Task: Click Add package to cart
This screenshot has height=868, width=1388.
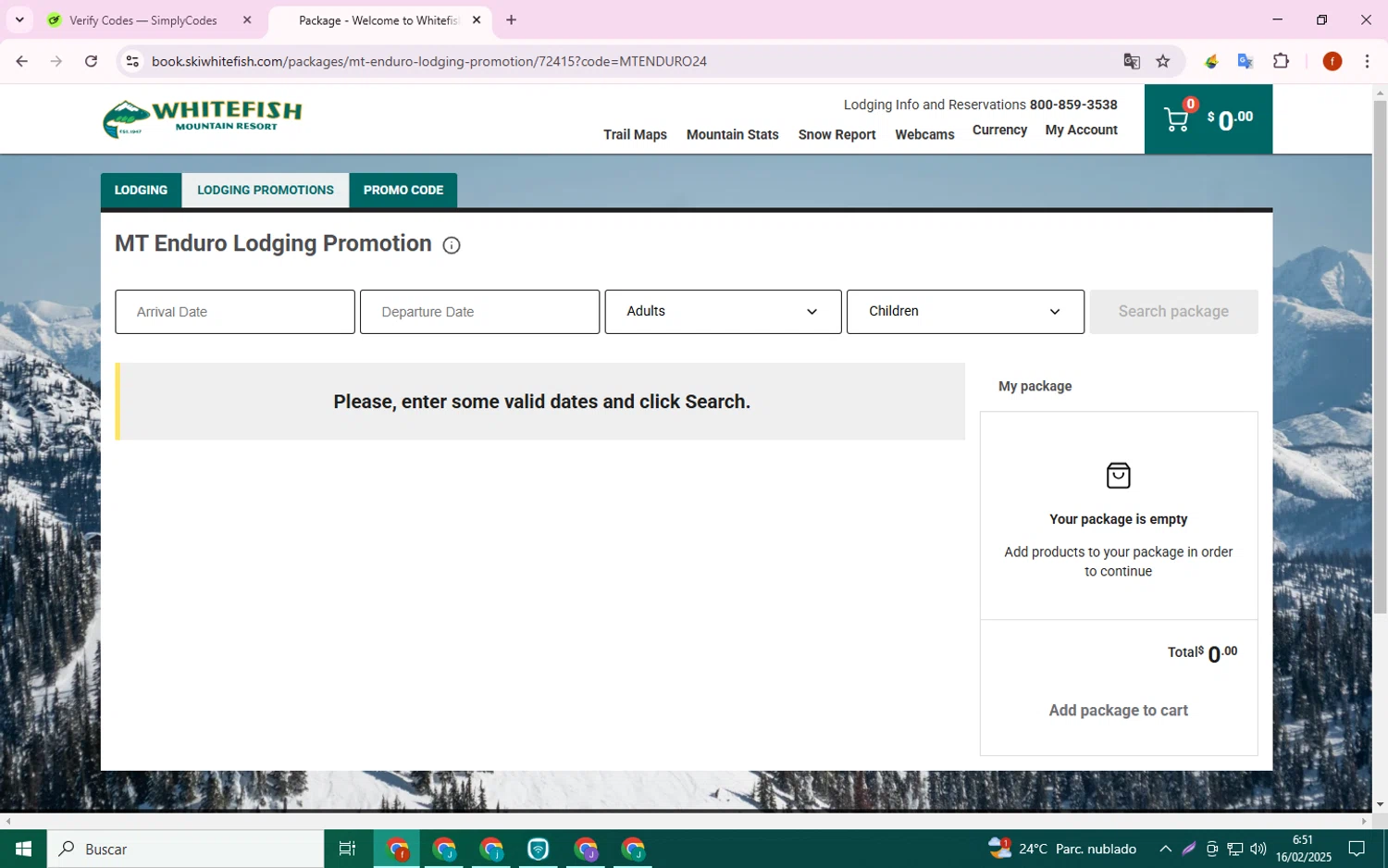Action: (1118, 711)
